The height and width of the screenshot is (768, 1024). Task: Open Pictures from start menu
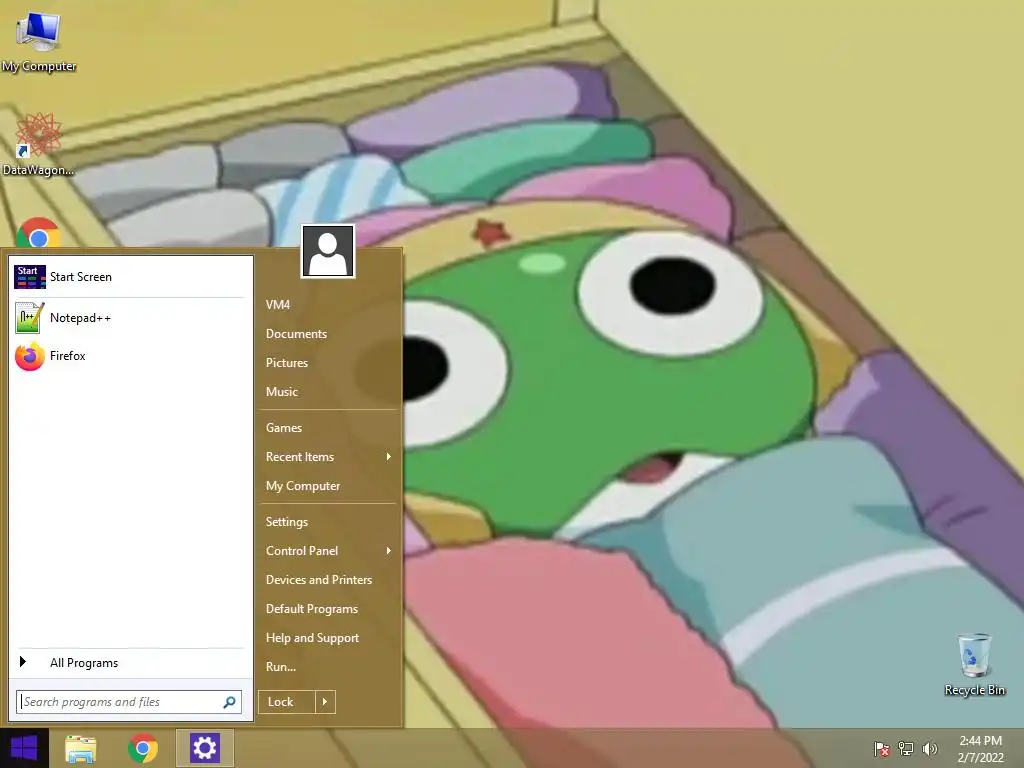(287, 362)
